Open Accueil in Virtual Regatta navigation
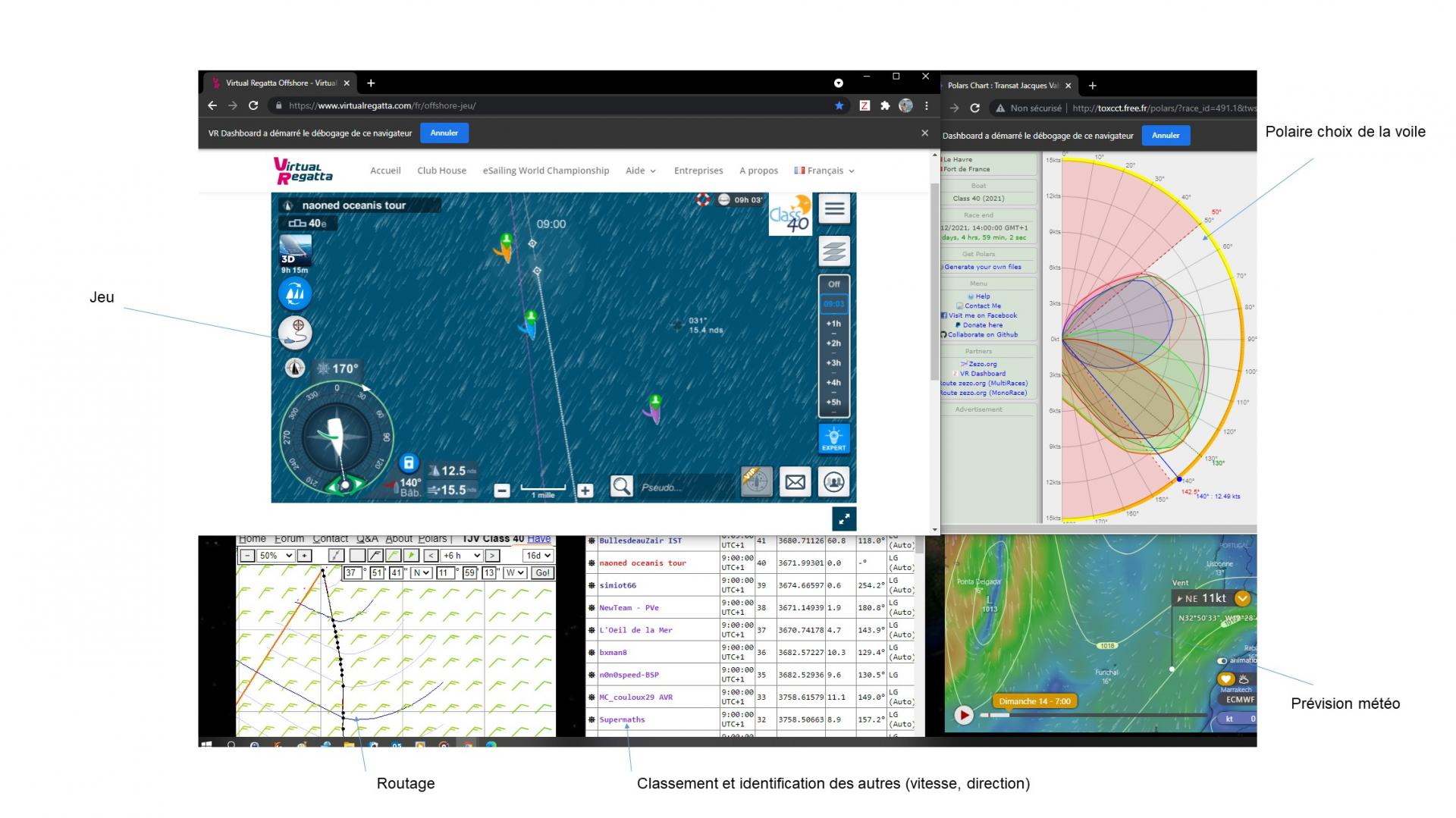The width and height of the screenshot is (1456, 818). click(385, 171)
